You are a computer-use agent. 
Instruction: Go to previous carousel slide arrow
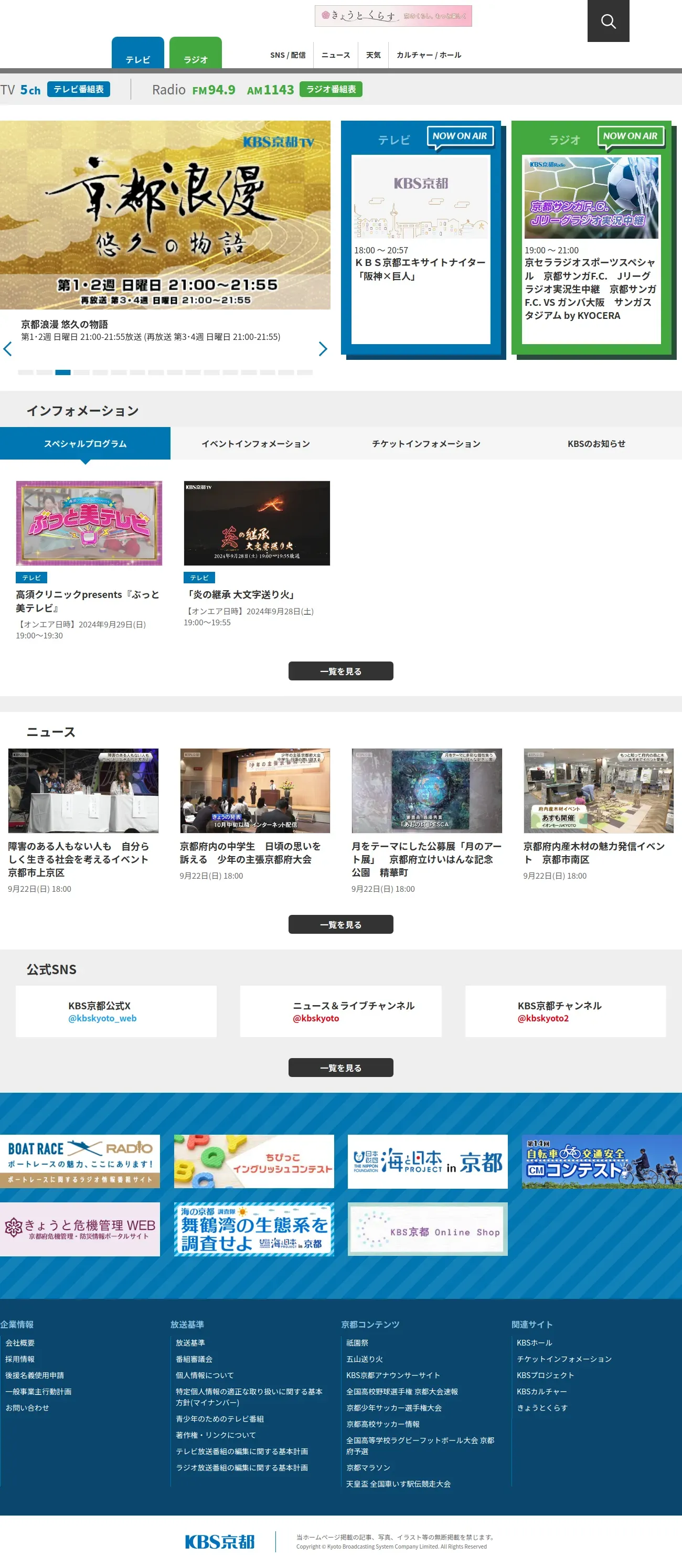point(8,349)
